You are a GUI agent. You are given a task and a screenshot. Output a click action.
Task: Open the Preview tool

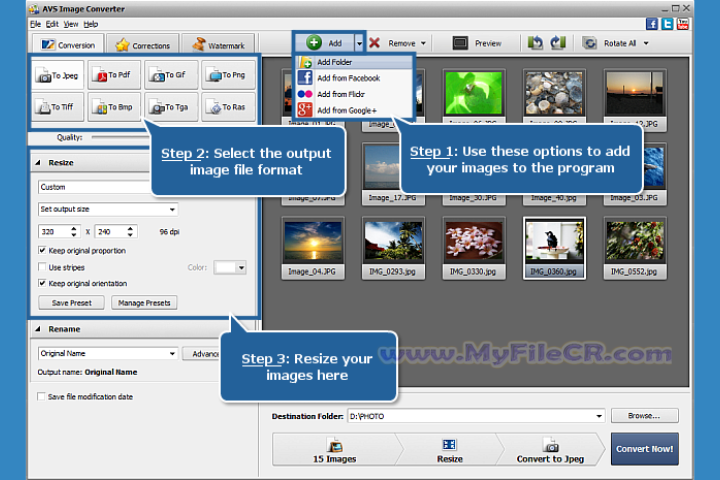[x=477, y=43]
